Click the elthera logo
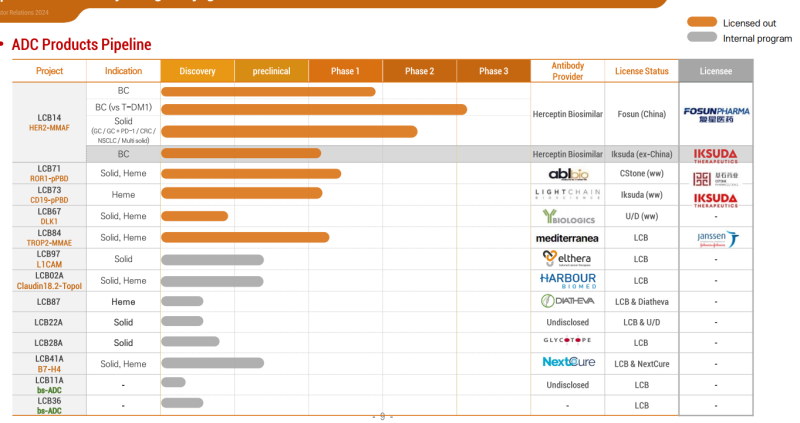 pos(567,259)
